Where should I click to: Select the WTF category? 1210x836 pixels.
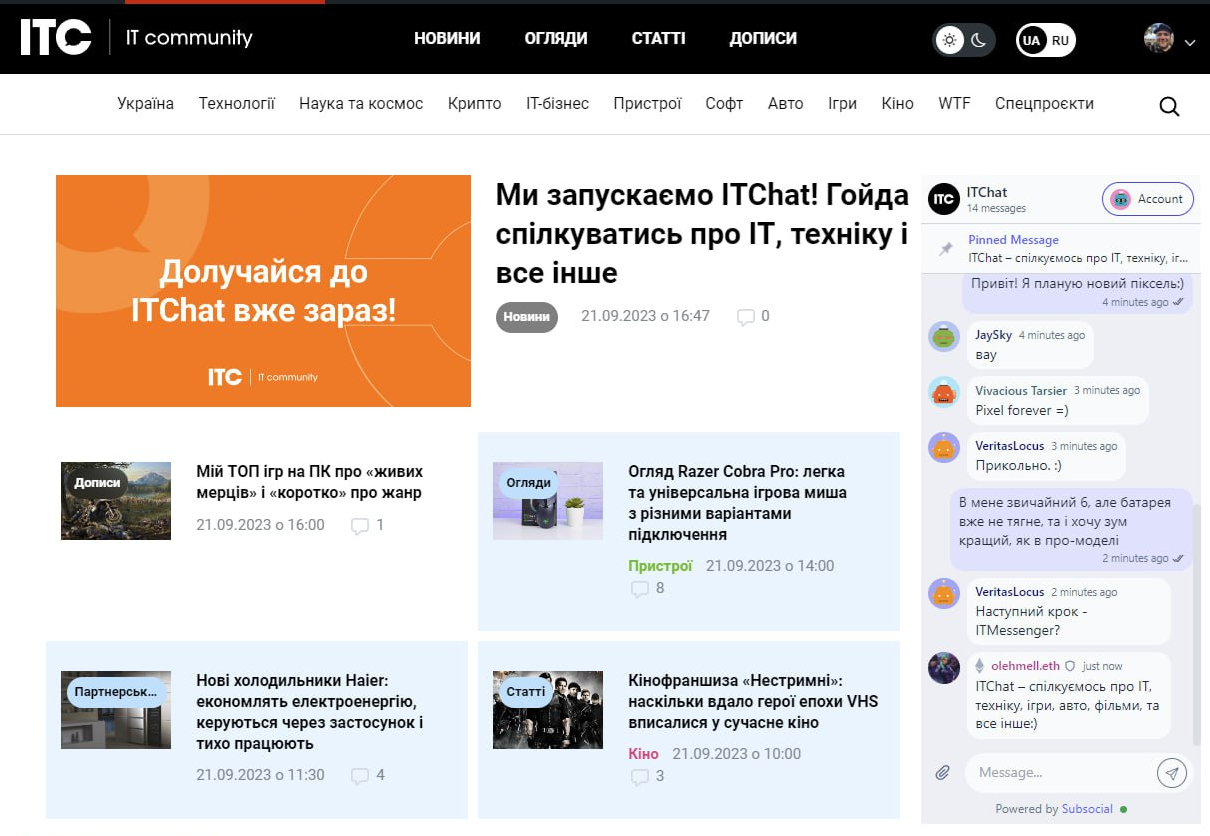click(954, 104)
